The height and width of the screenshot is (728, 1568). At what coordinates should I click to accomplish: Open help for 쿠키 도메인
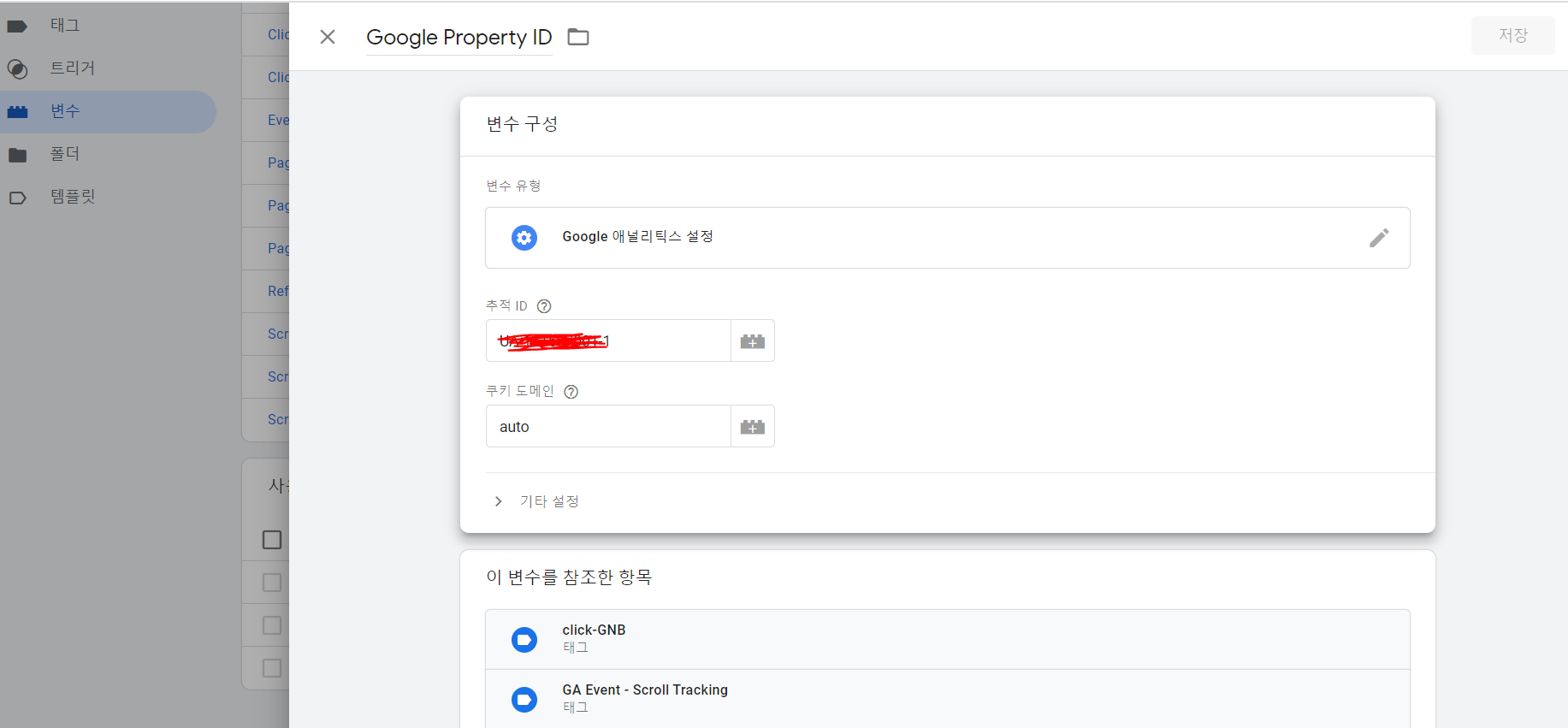point(571,392)
